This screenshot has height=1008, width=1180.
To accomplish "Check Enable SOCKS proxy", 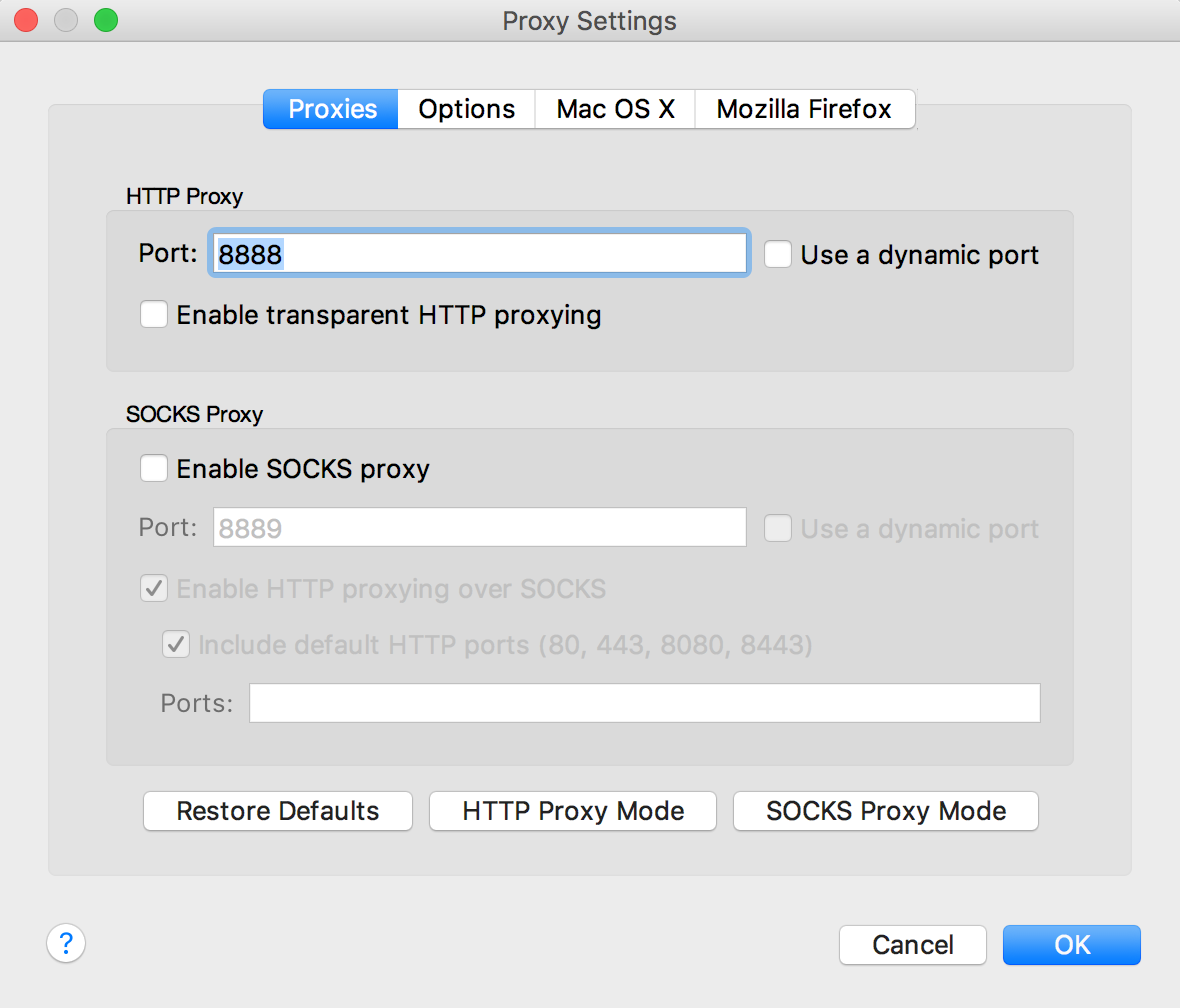I will coord(154,468).
